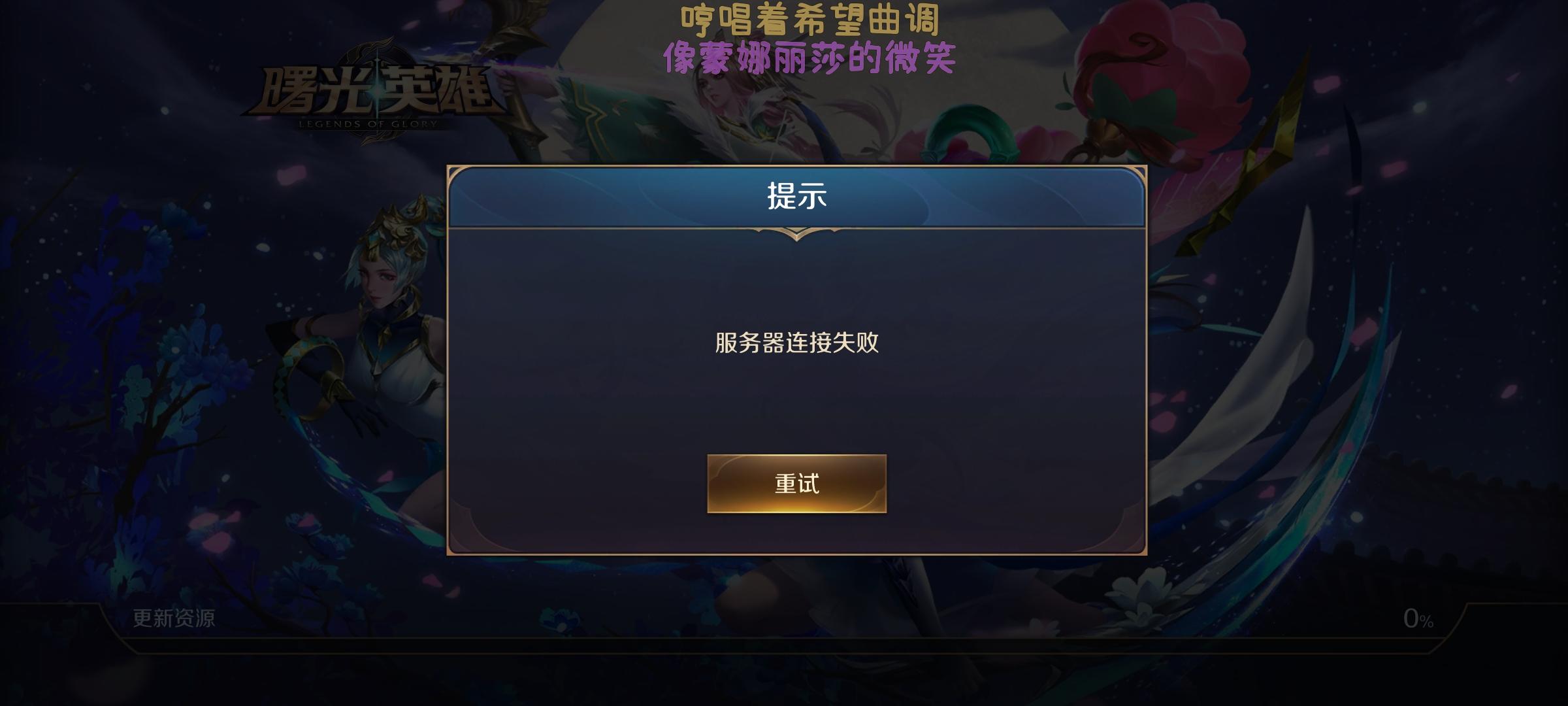Click the 重试 retry button
1568x706 pixels.
click(796, 484)
